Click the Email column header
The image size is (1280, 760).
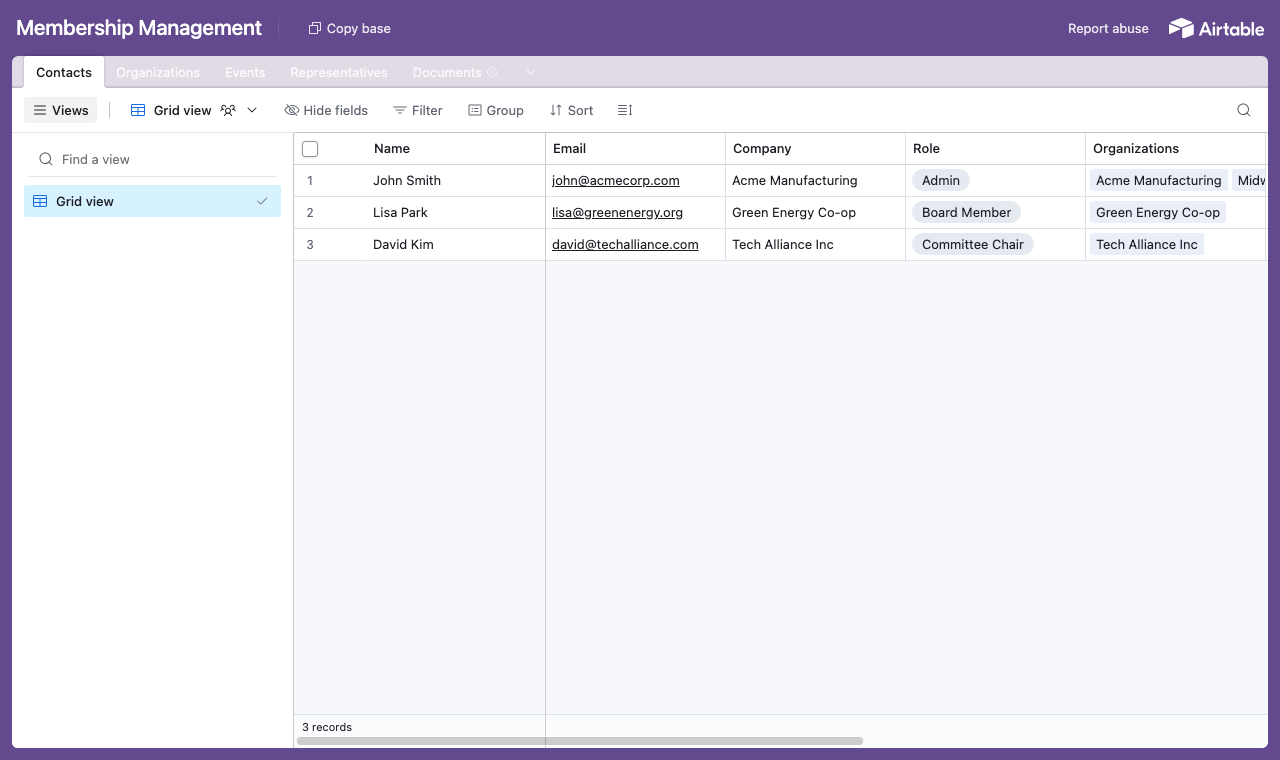(636, 149)
